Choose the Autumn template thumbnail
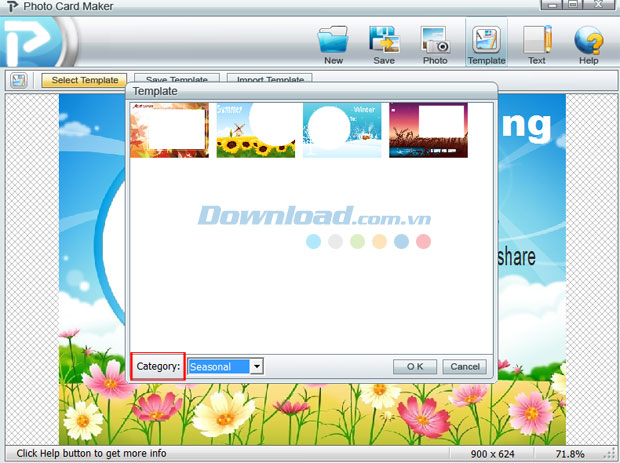This screenshot has width=620, height=463. point(169,130)
